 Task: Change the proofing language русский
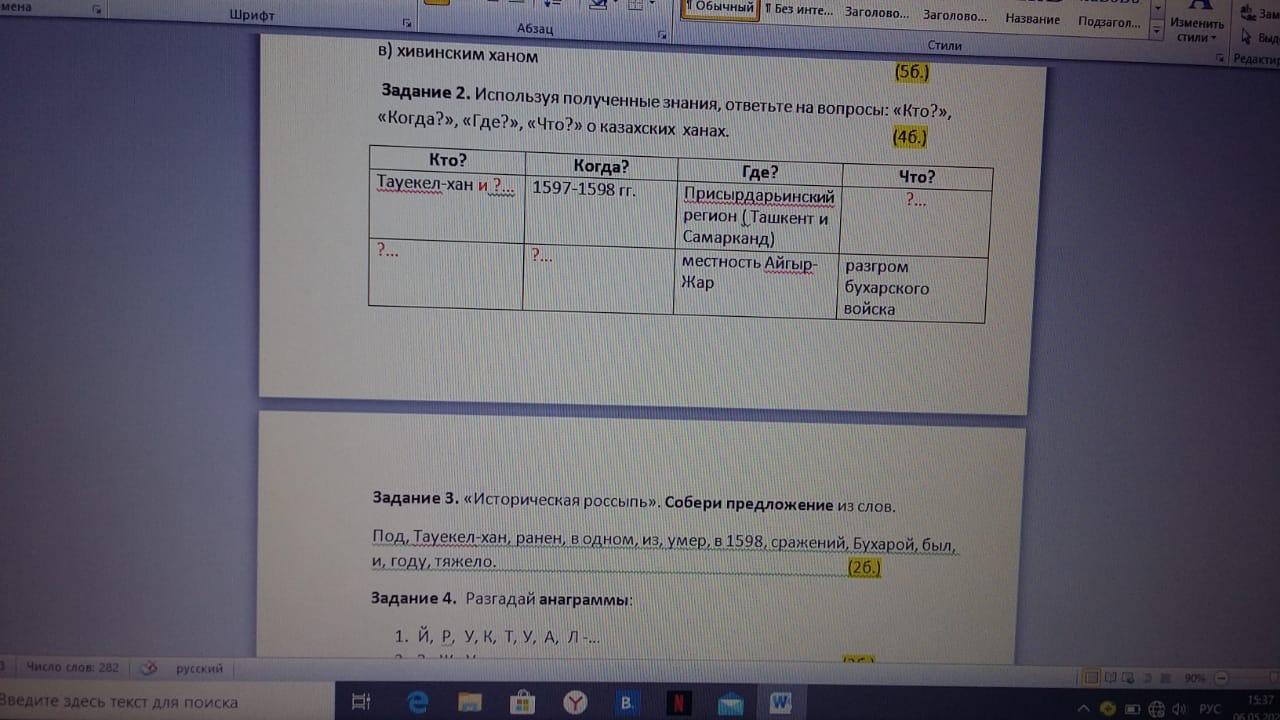pyautogui.click(x=200, y=668)
